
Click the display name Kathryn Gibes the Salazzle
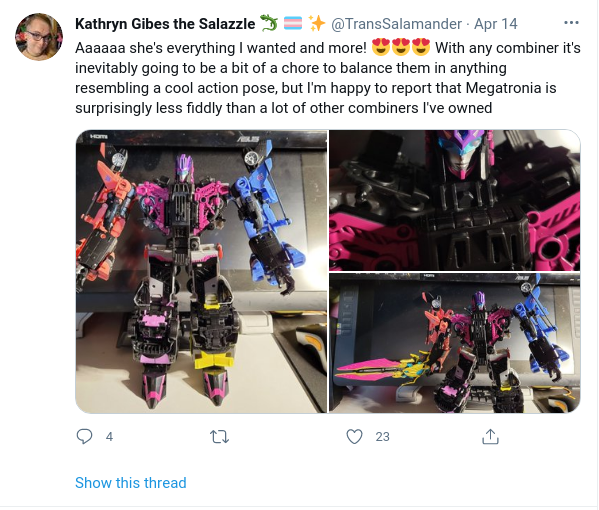point(165,24)
